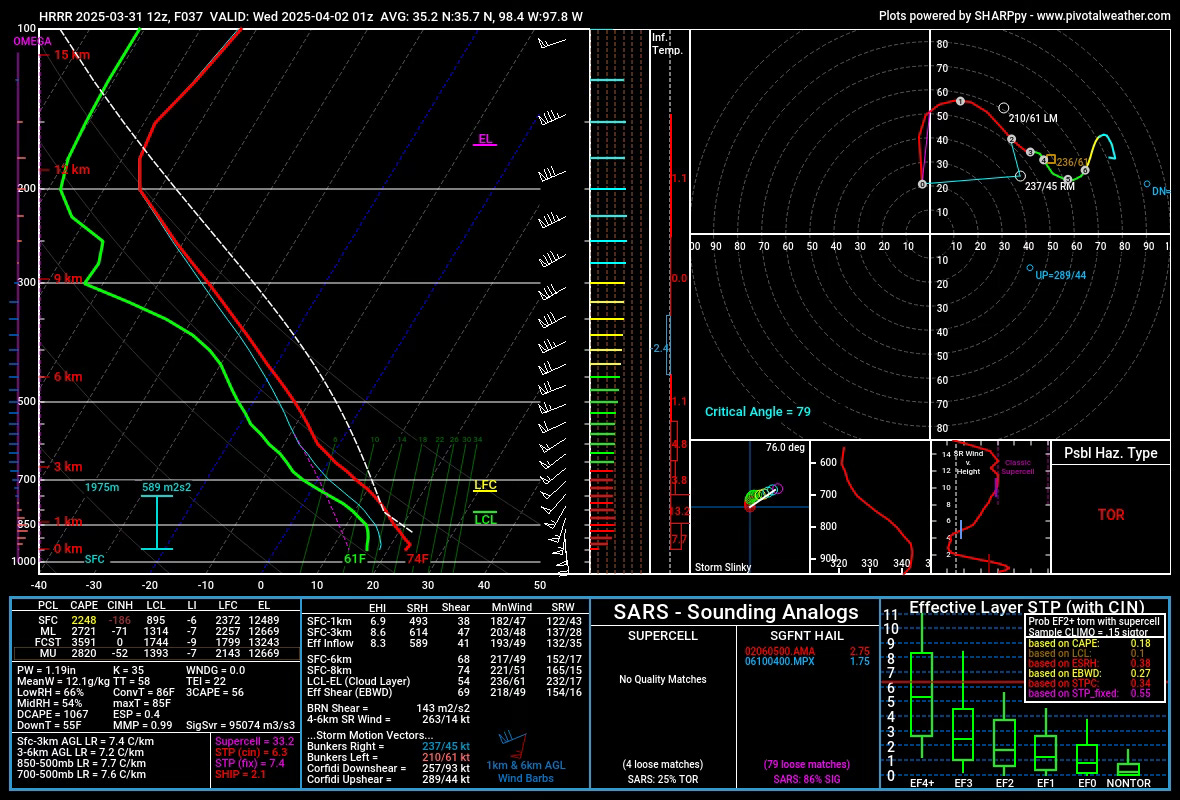
Task: Click the green 'LCL' label on skew-T
Action: point(485,519)
